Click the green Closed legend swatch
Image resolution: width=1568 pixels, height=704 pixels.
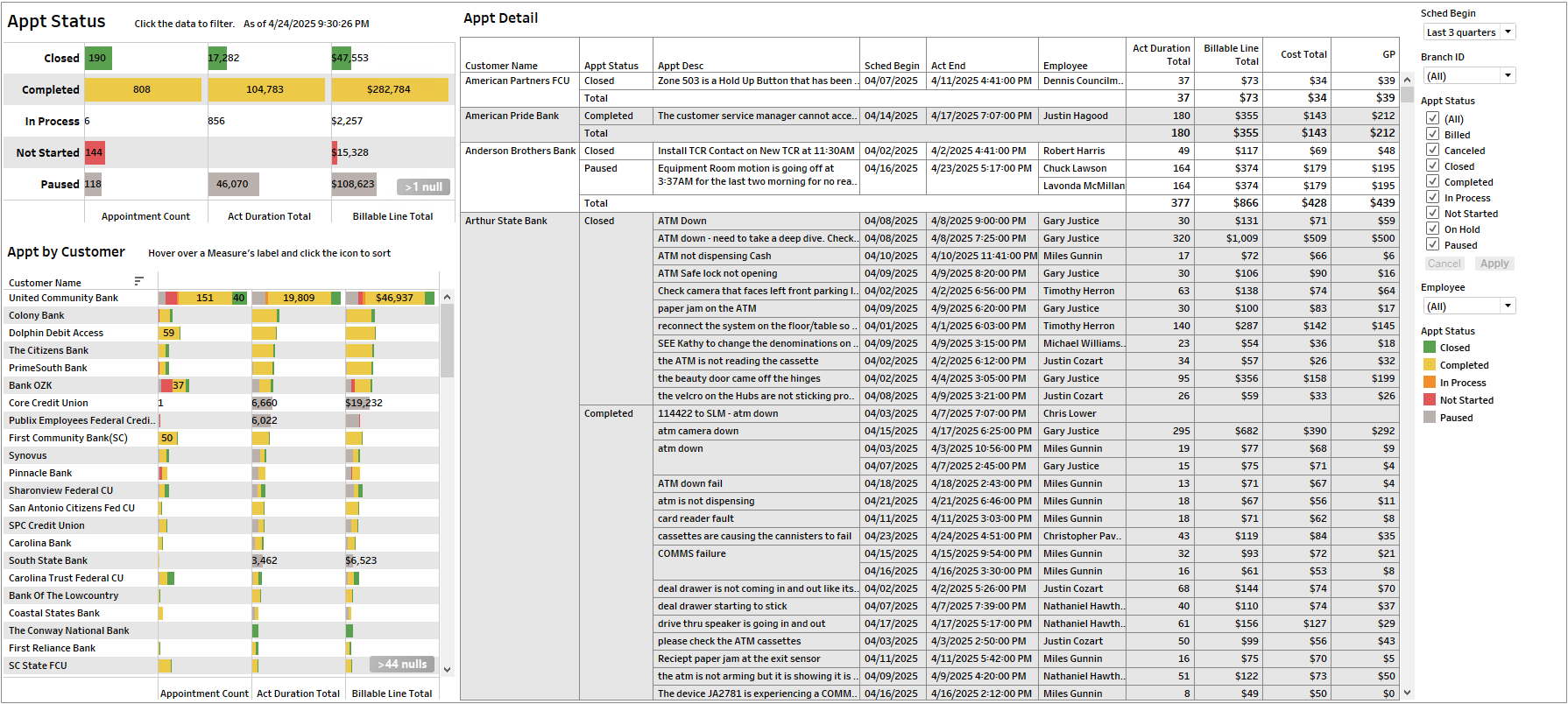coord(1430,348)
